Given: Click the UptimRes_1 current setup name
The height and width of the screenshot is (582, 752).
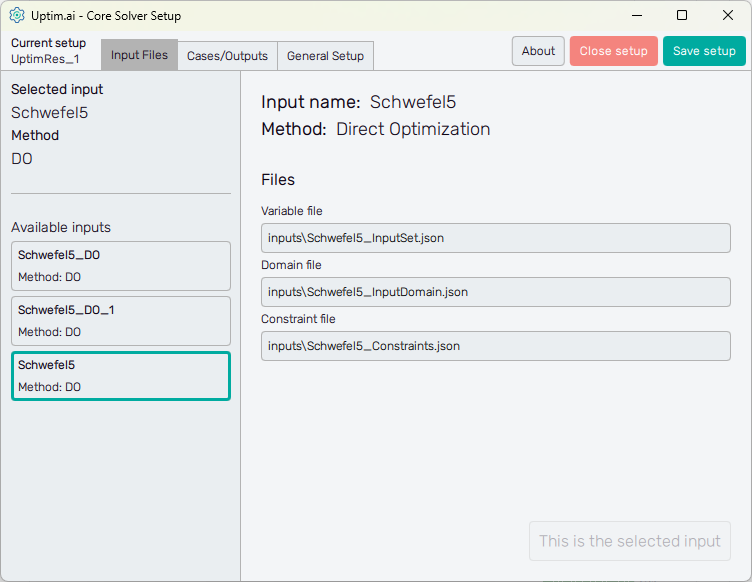Looking at the screenshot, I should click(x=45, y=59).
